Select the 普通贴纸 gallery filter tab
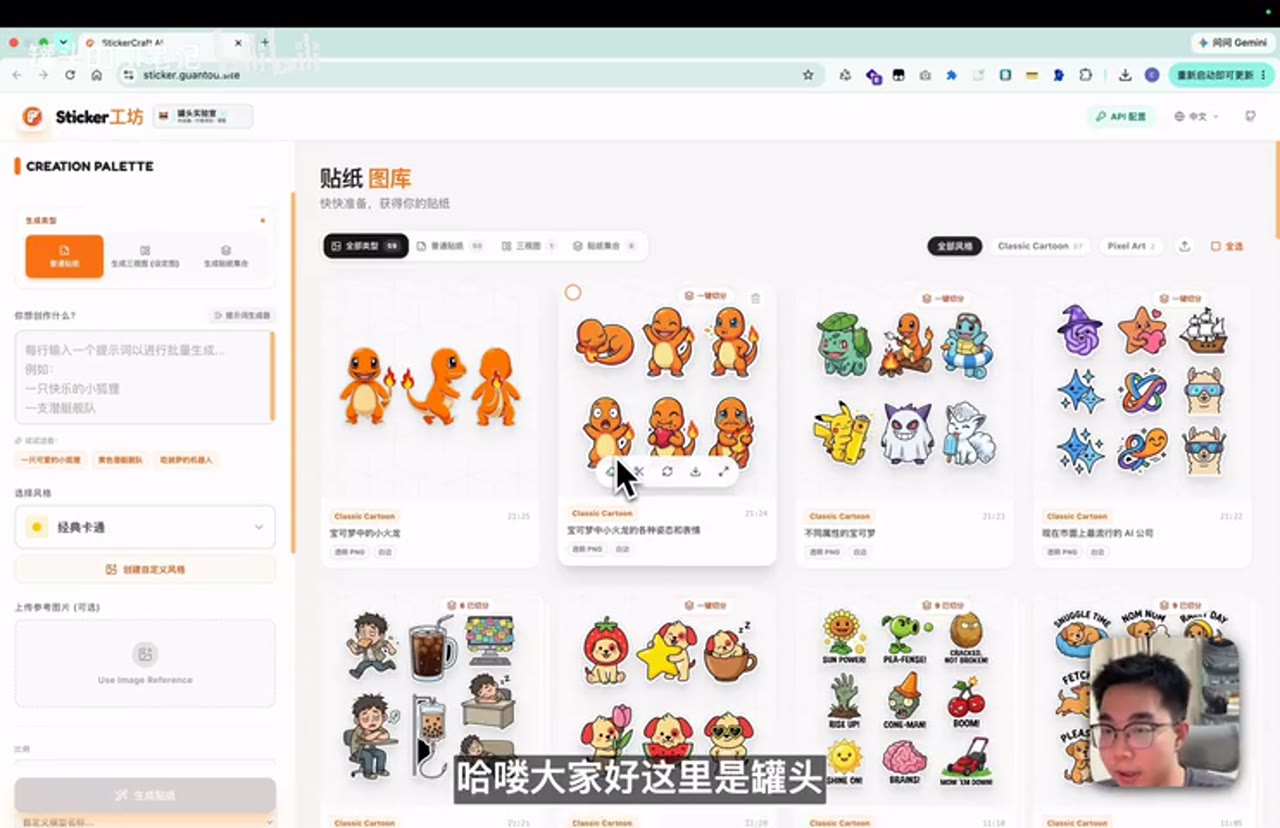1280x828 pixels. 450,246
